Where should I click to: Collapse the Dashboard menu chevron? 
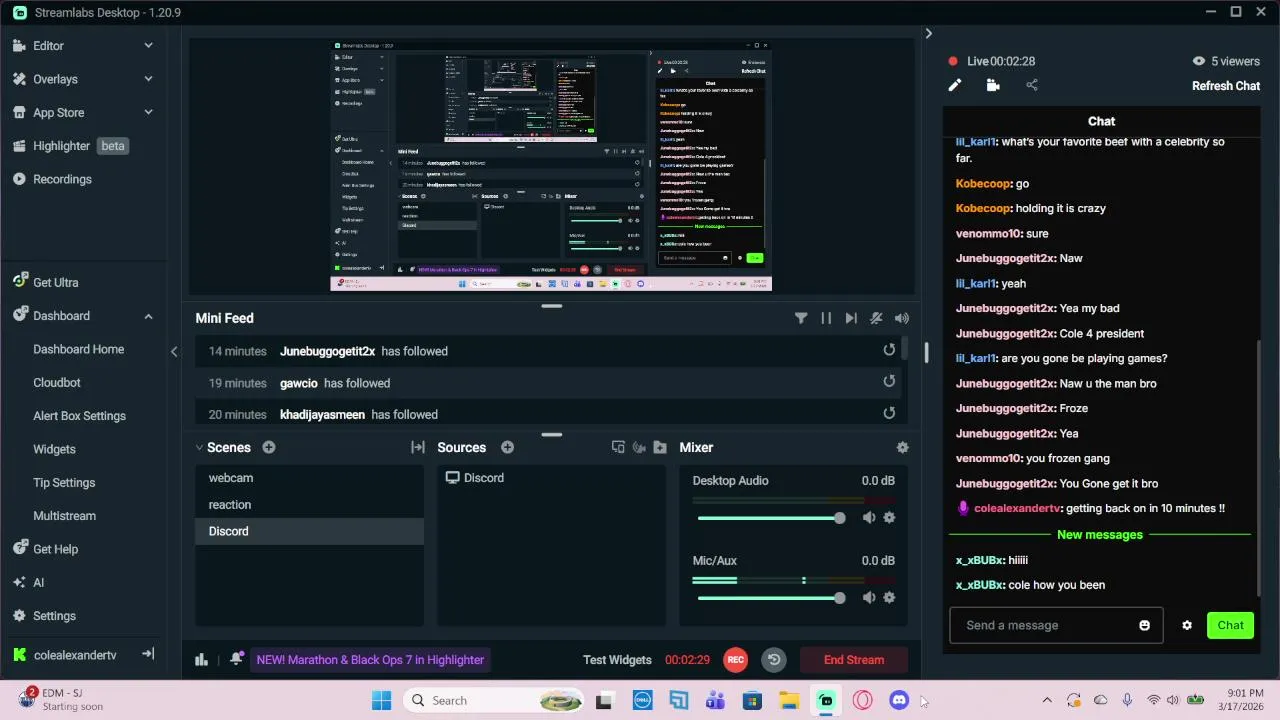148,316
